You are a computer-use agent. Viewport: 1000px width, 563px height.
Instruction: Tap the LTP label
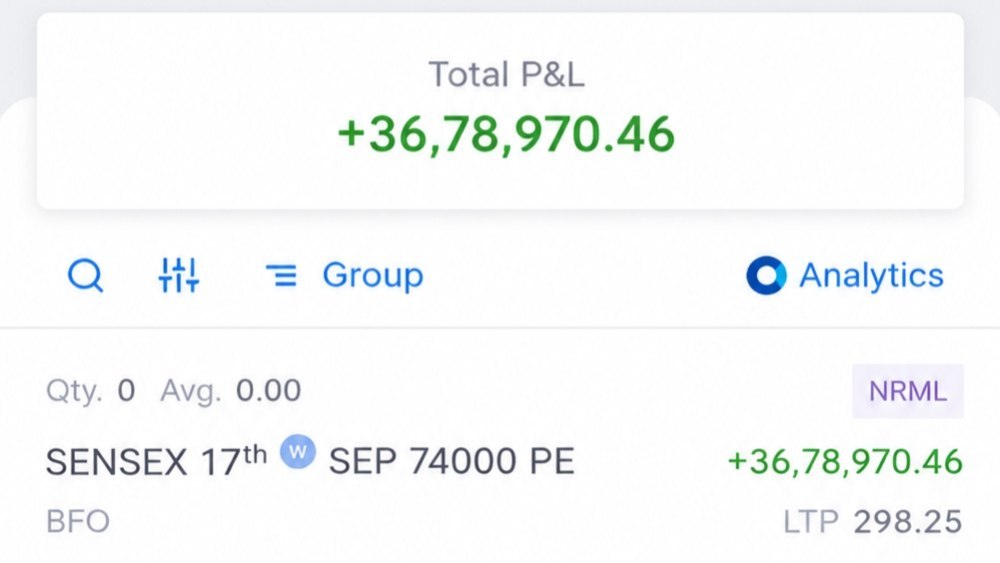coord(811,522)
